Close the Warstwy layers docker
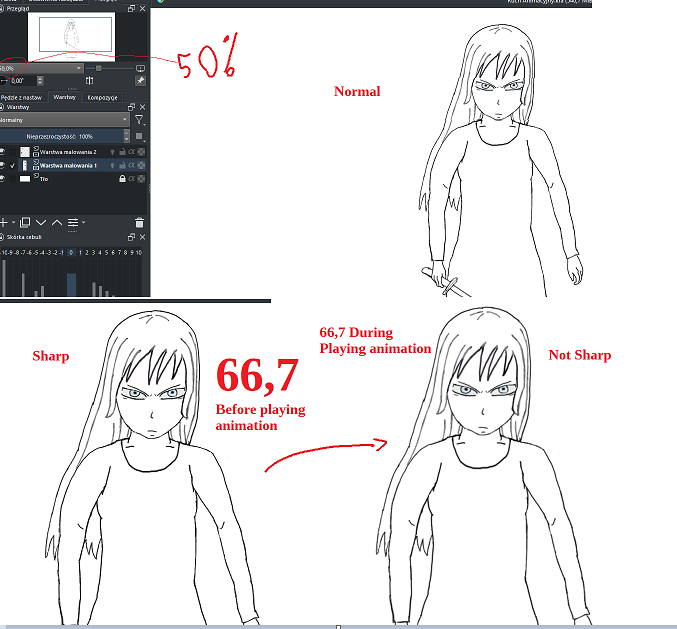 pyautogui.click(x=142, y=107)
